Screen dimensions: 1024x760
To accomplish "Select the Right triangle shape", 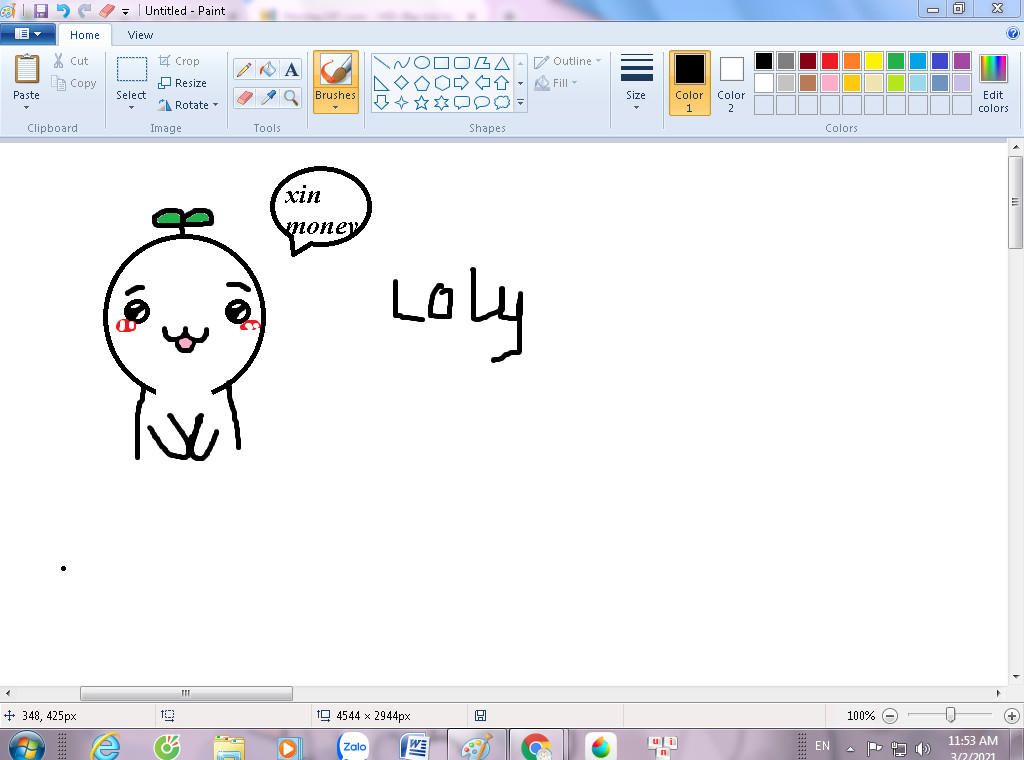I will tap(382, 83).
